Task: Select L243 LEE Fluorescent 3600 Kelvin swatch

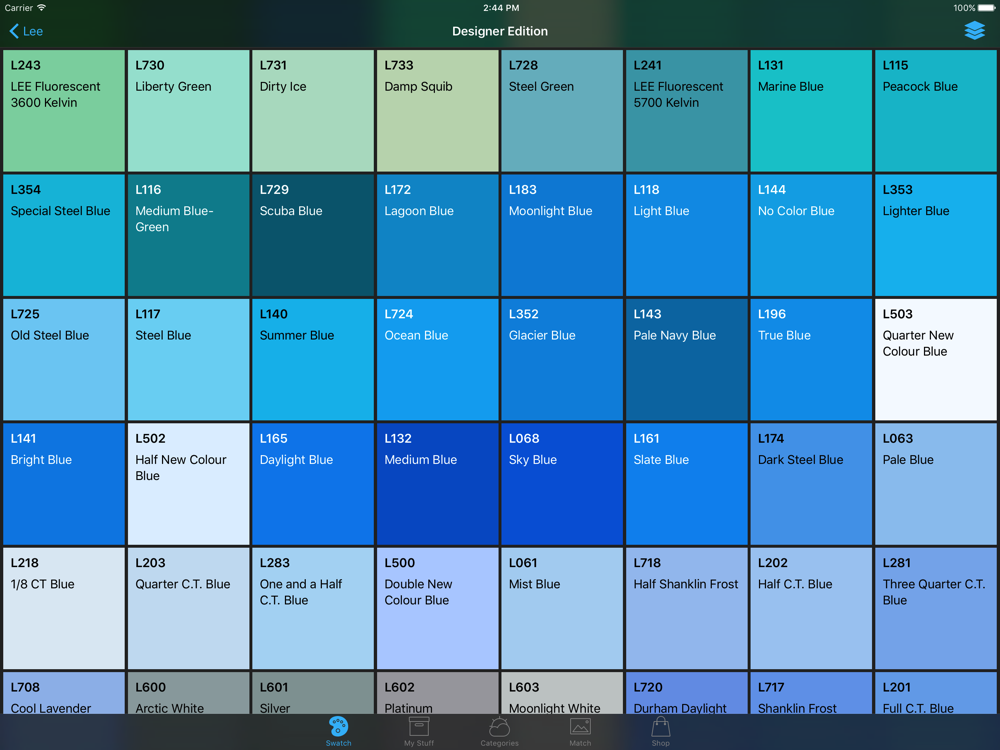Action: click(64, 110)
